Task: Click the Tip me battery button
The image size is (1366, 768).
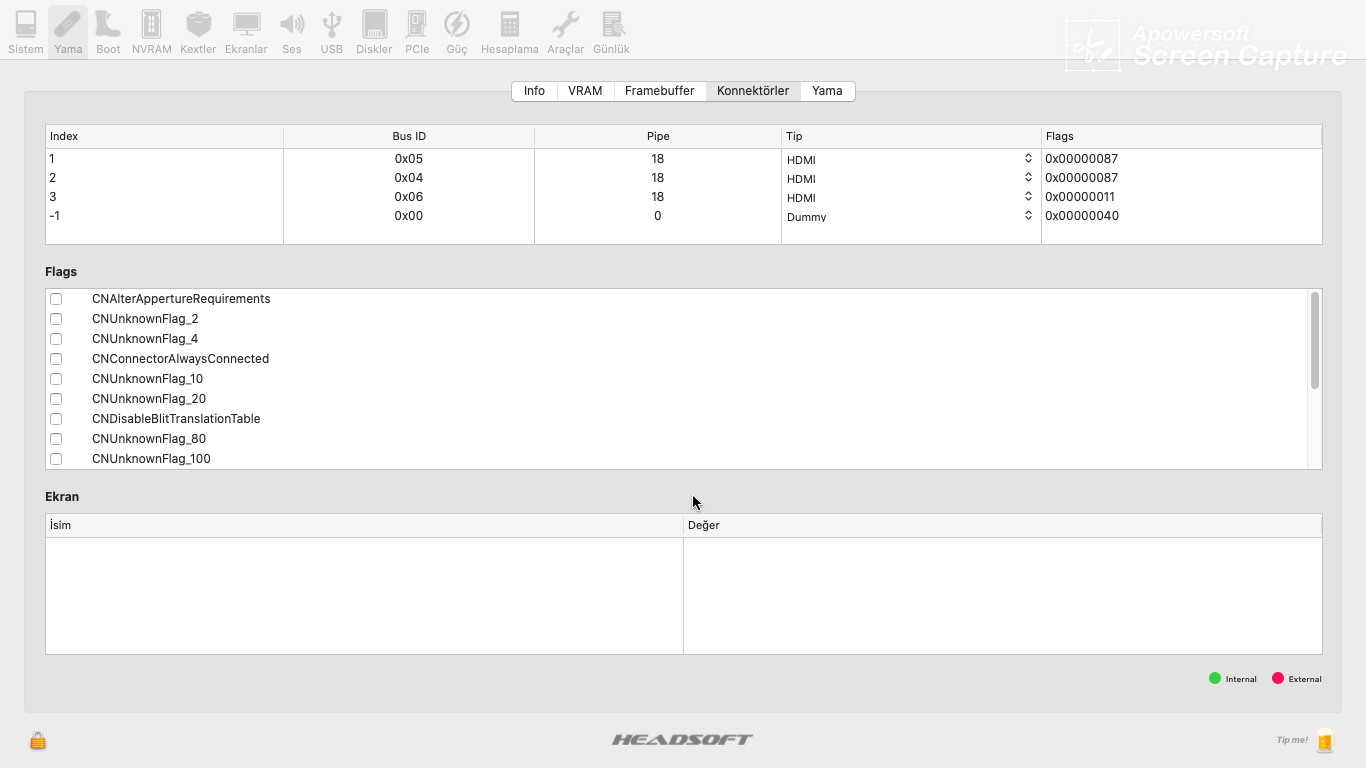Action: [1325, 740]
